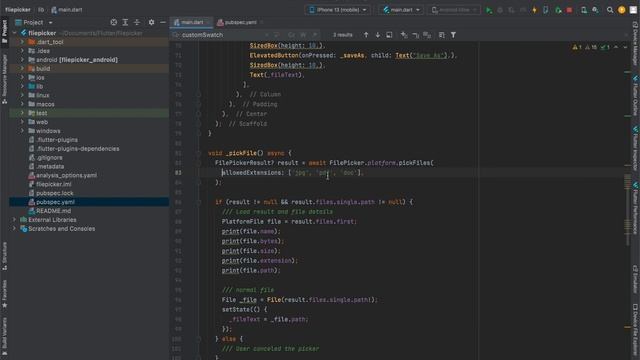Select README.md in project tree

click(x=53, y=211)
